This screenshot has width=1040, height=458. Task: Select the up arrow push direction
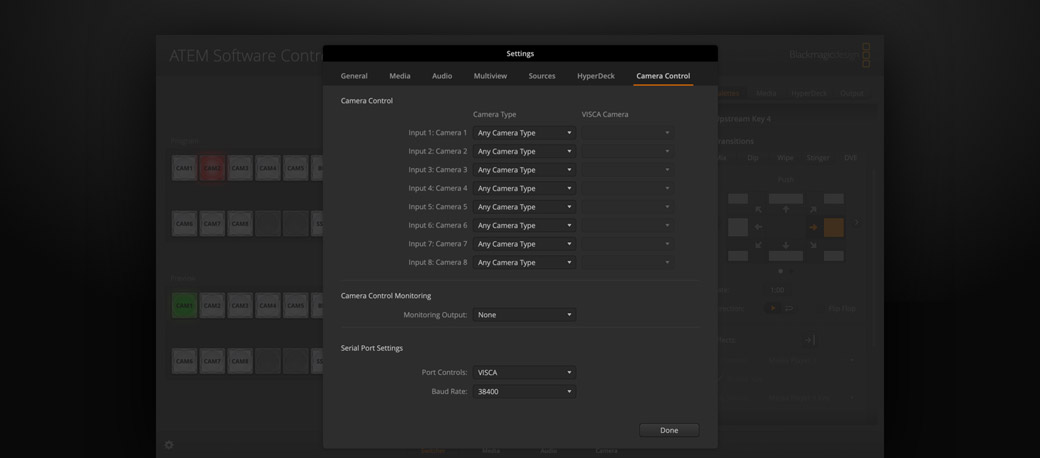tap(785, 209)
